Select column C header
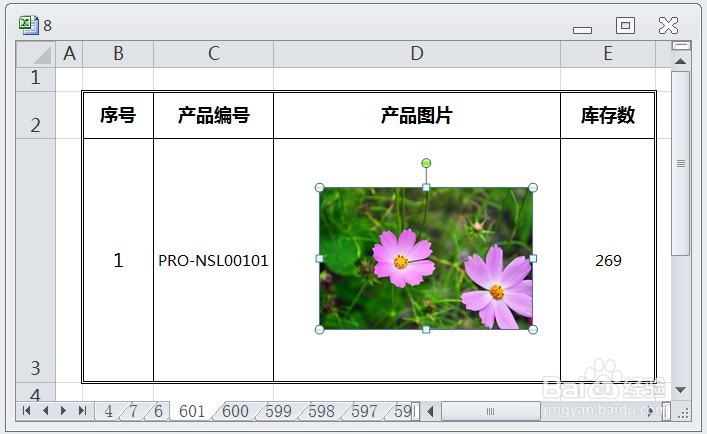 [214, 54]
